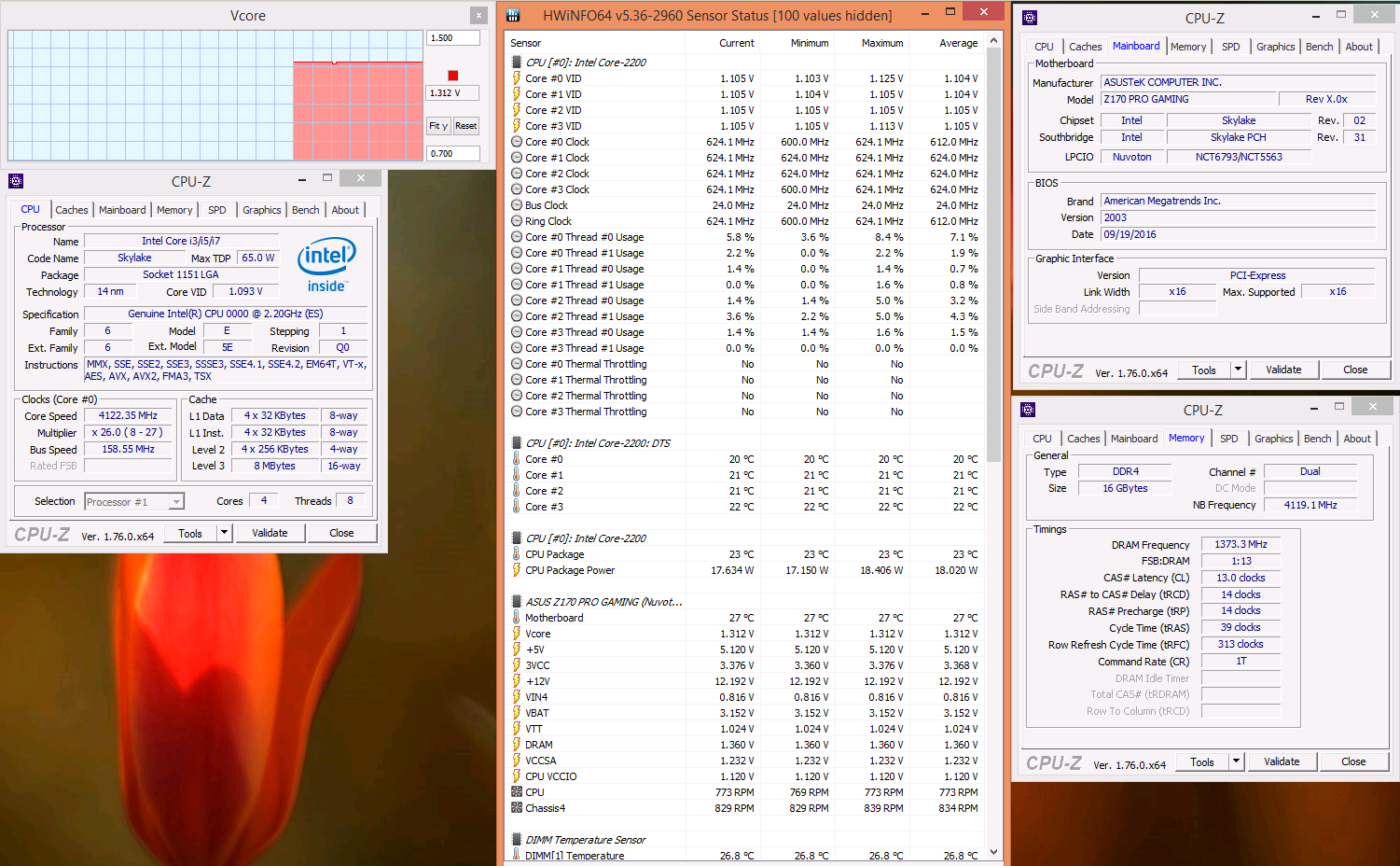
Task: Click fan icon beside CPU RPM row
Action: click(x=517, y=792)
